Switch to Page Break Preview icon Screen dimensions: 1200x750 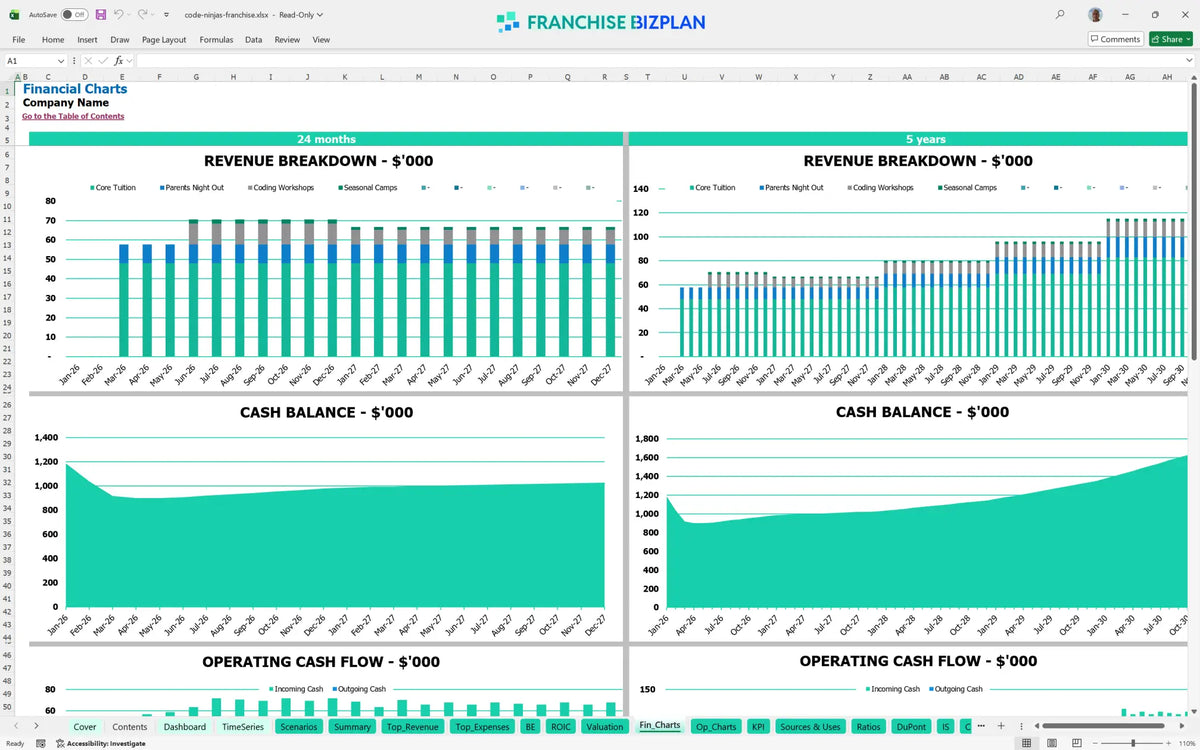click(1078, 743)
